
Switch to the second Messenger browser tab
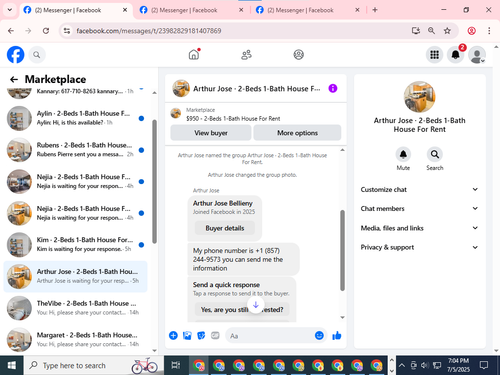[191, 10]
